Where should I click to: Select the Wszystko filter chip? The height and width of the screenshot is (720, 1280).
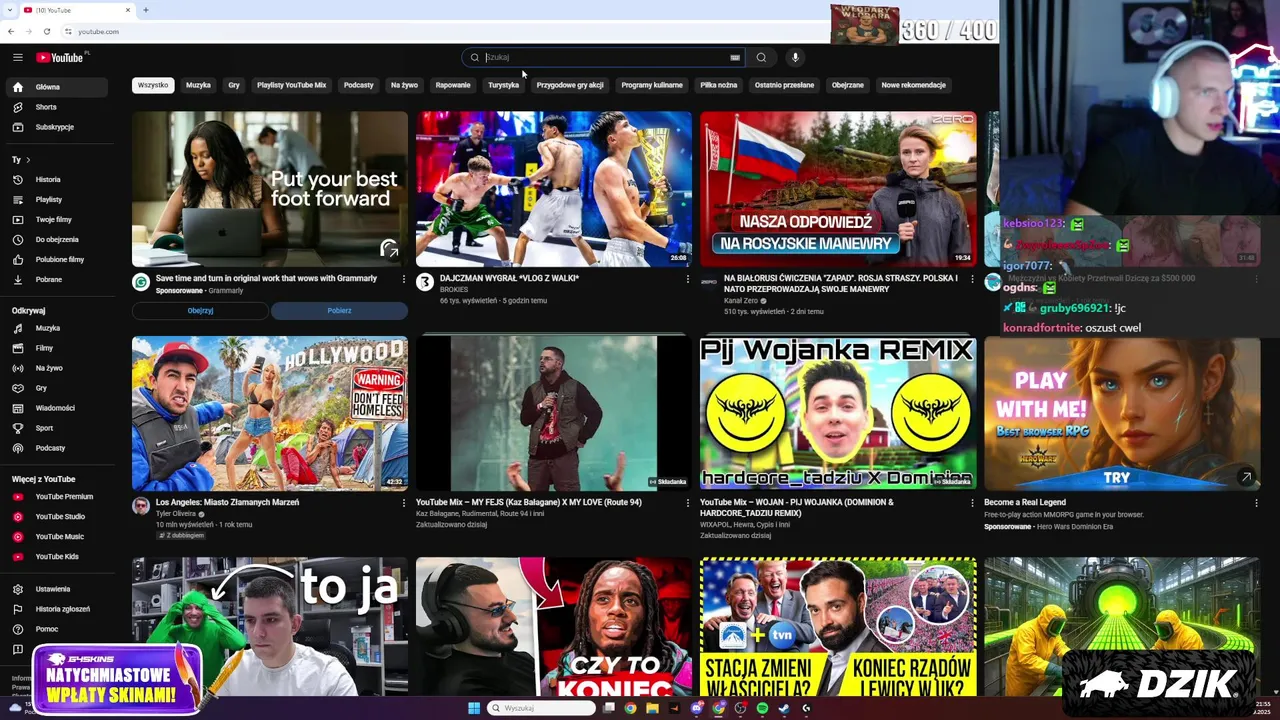click(153, 85)
